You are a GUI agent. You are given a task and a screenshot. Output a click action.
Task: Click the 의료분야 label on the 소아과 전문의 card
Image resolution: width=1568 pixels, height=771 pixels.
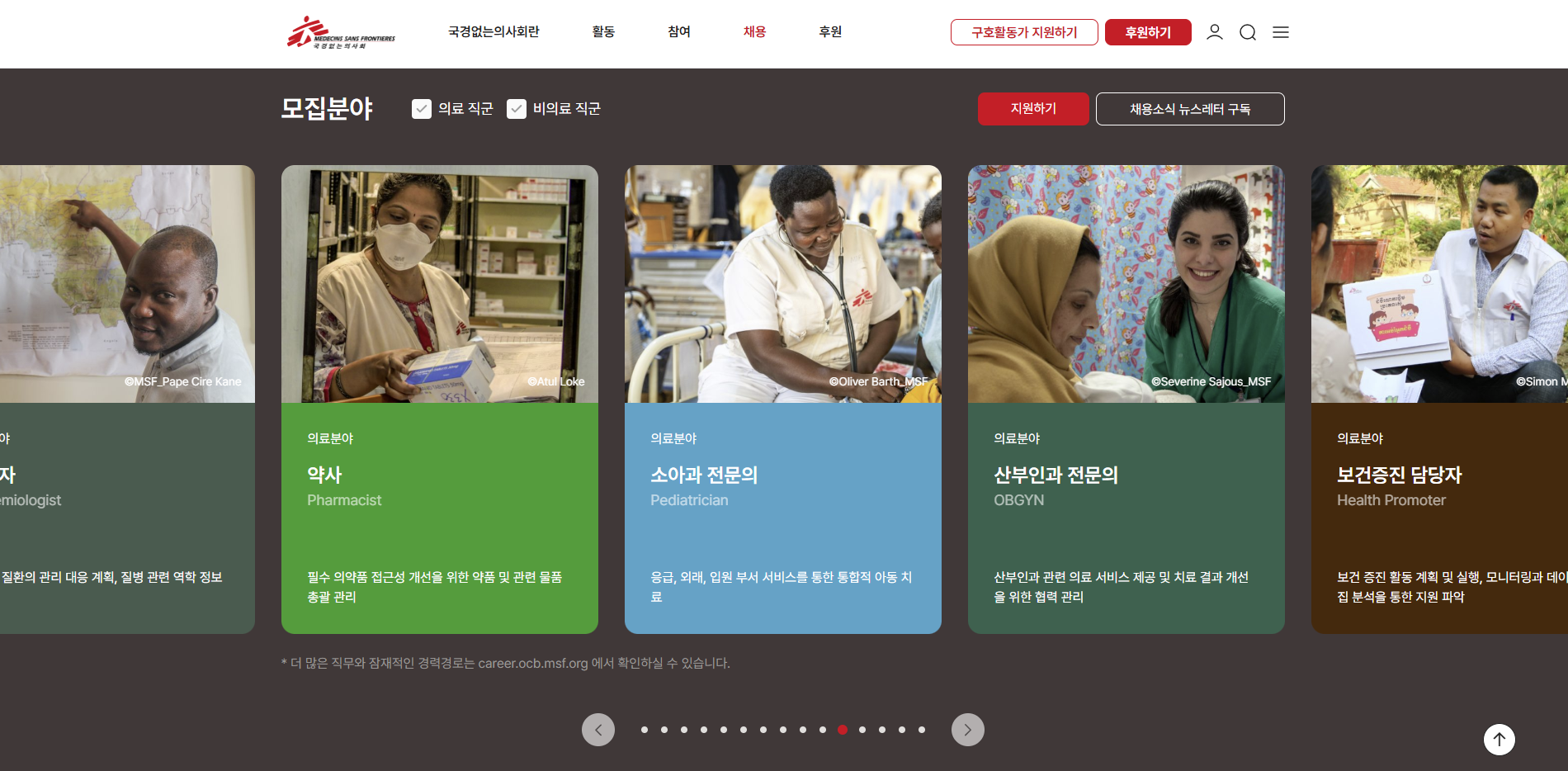[673, 438]
